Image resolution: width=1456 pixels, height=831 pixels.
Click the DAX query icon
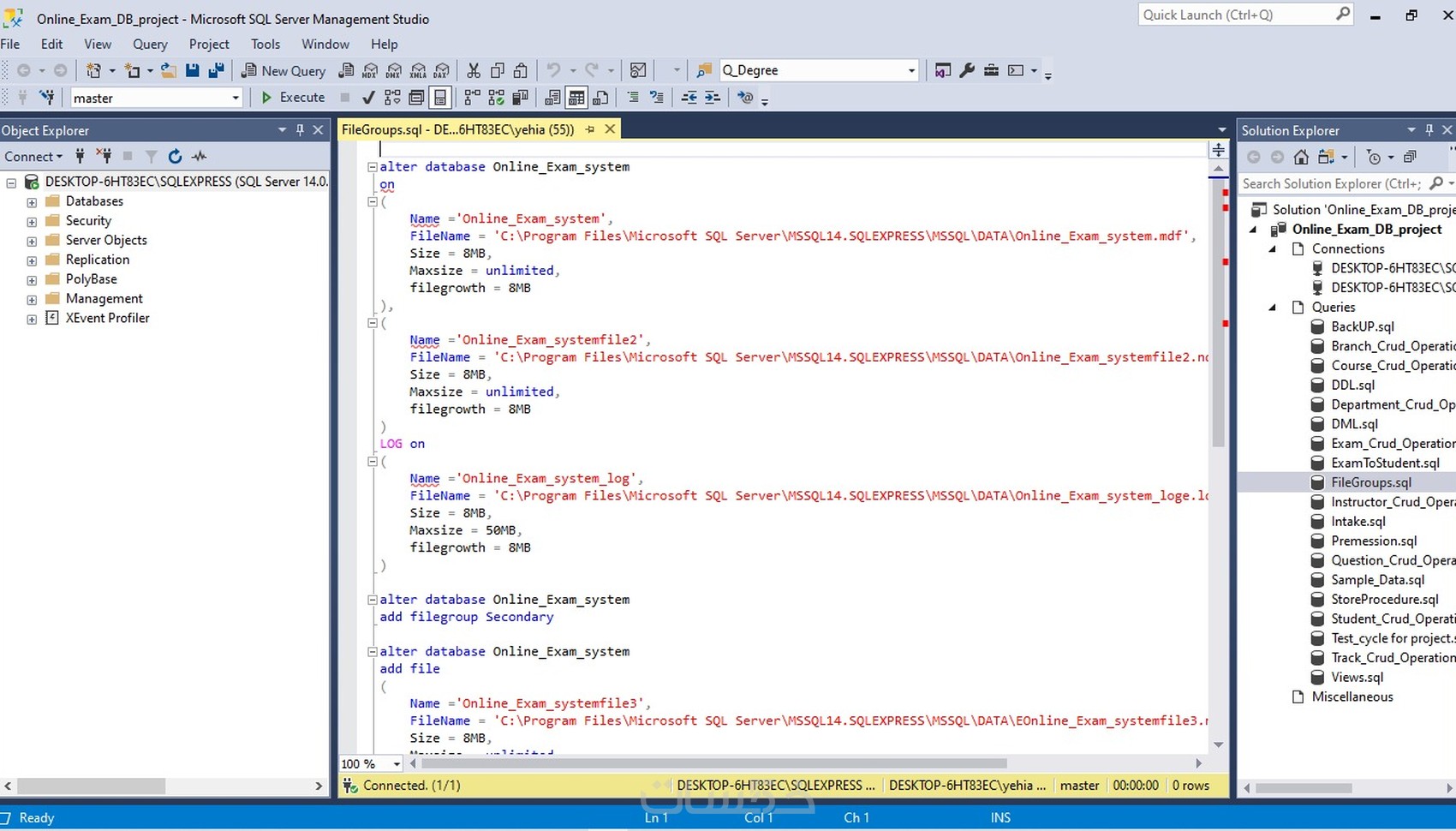[442, 70]
